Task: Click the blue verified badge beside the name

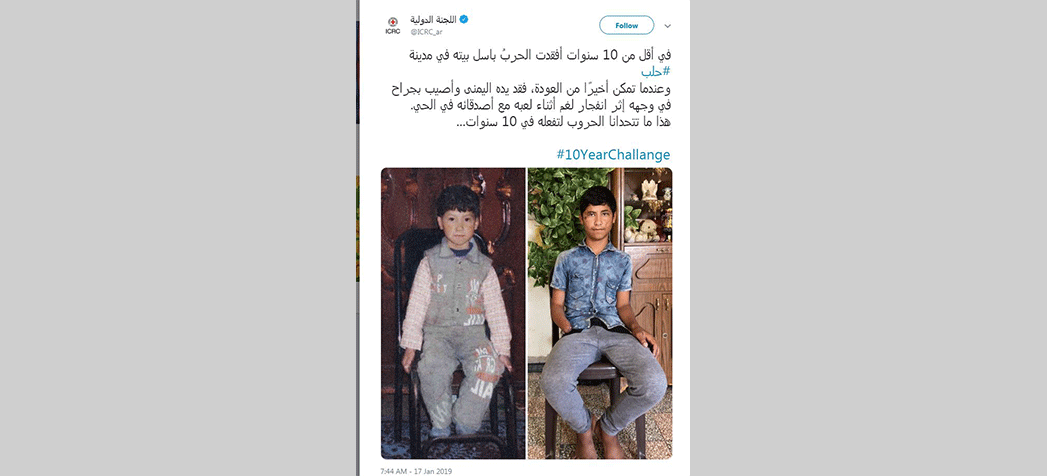Action: pos(464,19)
